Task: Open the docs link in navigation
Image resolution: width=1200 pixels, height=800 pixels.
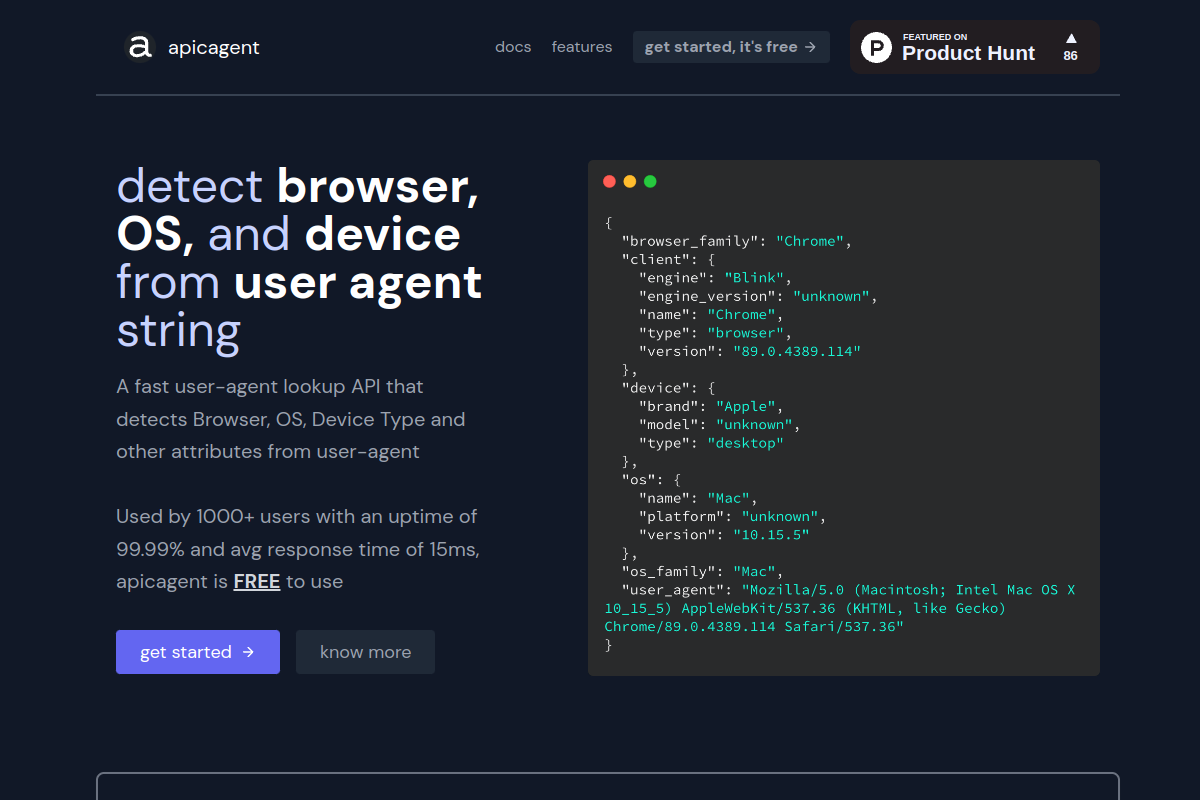Action: [513, 47]
